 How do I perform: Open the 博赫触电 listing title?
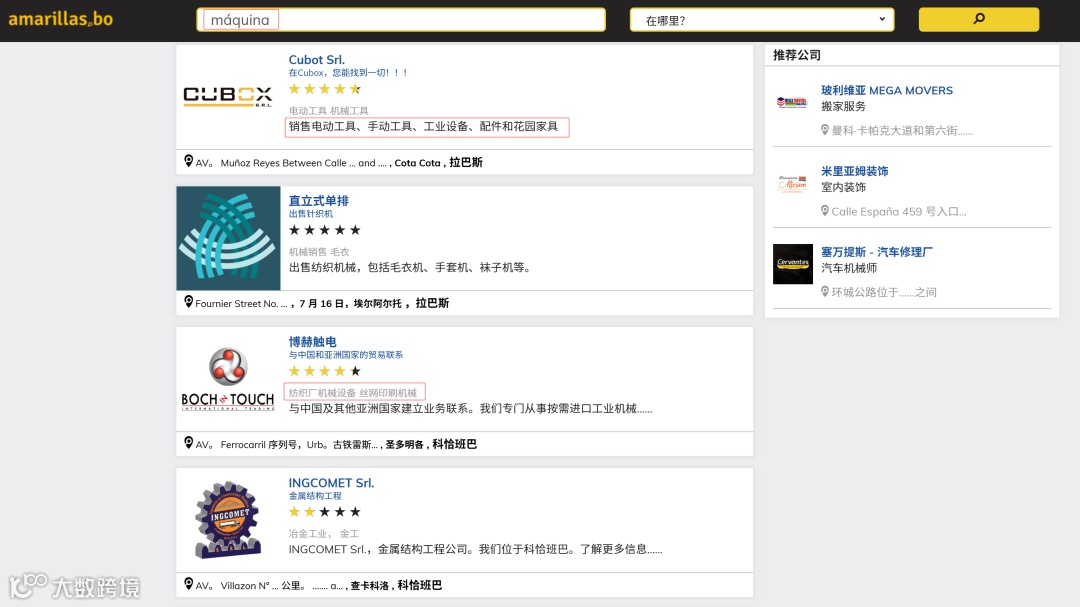(x=313, y=342)
